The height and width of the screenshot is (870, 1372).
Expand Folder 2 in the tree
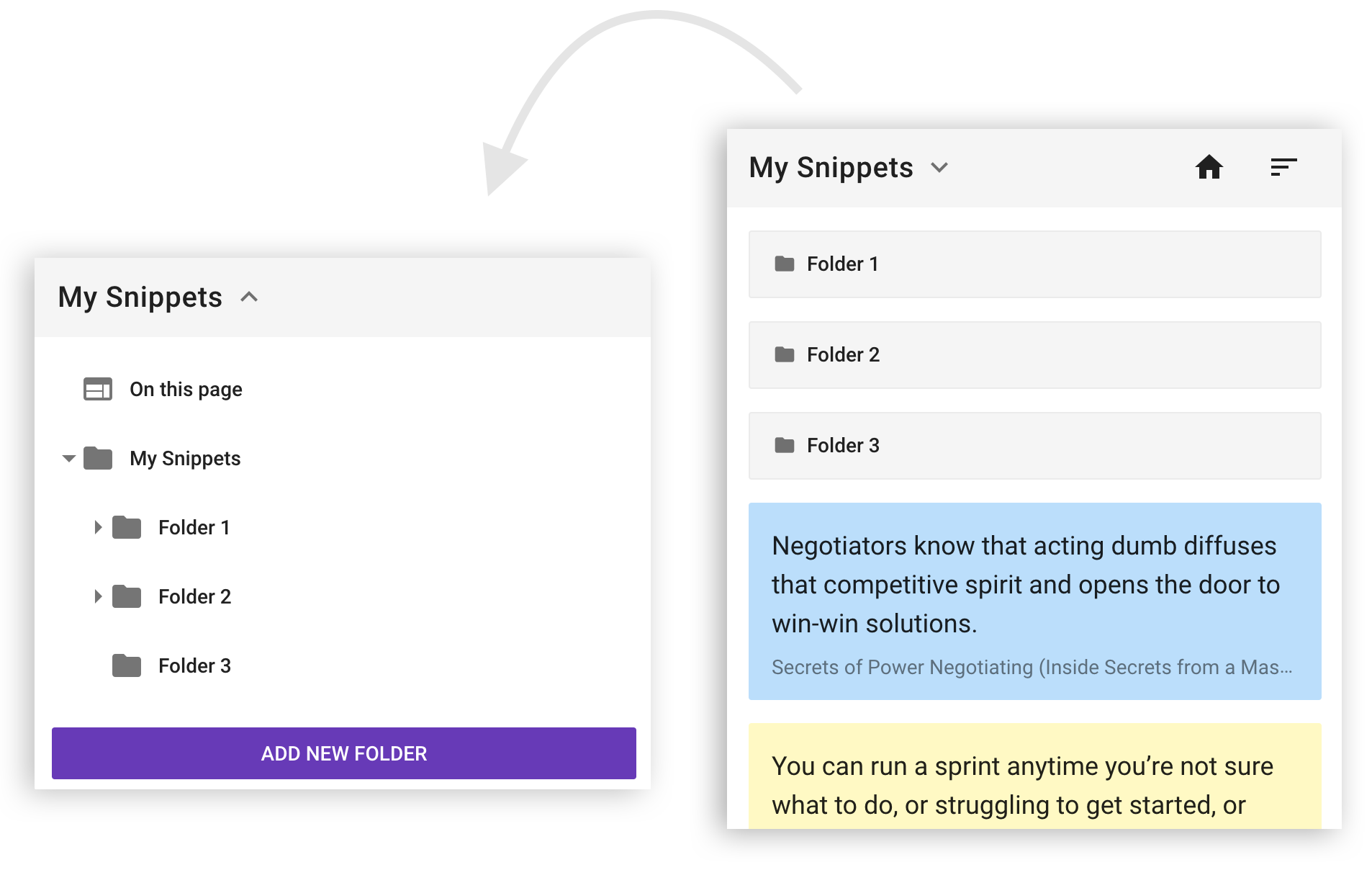click(x=99, y=596)
